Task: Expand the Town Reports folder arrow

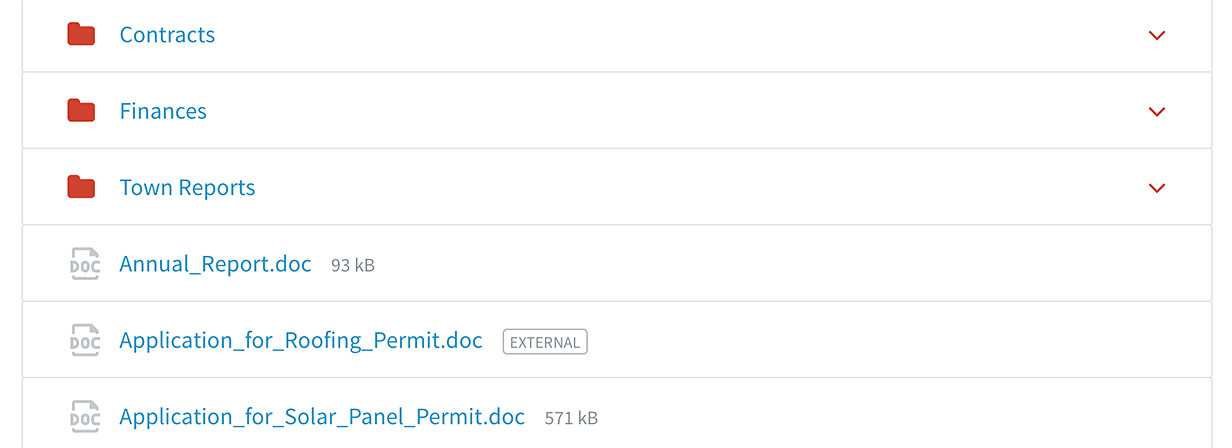Action: pyautogui.click(x=1157, y=188)
